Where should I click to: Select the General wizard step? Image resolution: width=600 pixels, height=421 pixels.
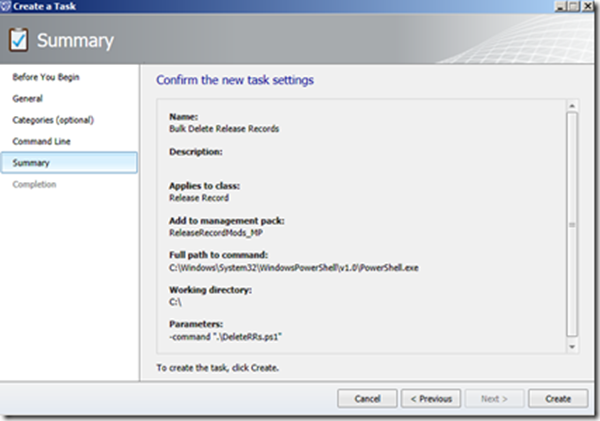28,98
